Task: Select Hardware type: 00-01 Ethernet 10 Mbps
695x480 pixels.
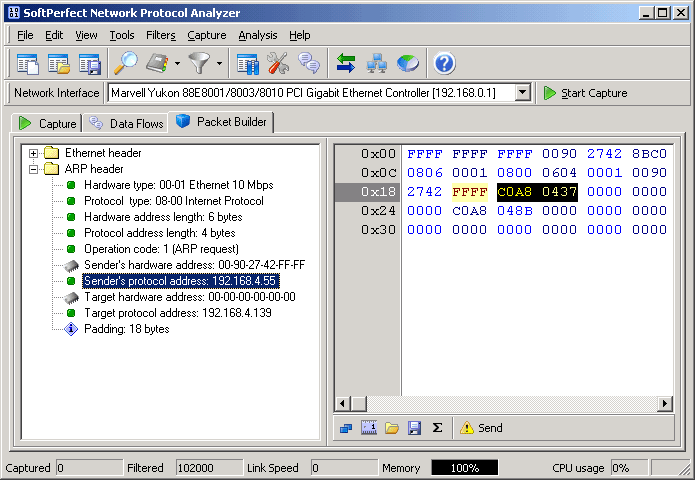Action: 179,185
